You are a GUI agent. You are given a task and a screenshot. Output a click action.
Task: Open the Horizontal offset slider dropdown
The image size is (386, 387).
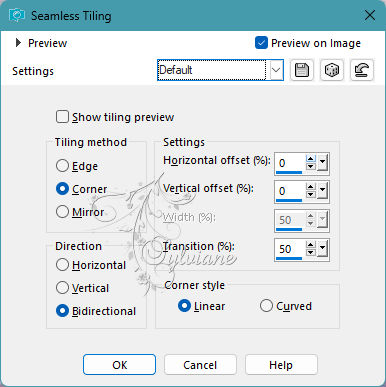(322, 163)
